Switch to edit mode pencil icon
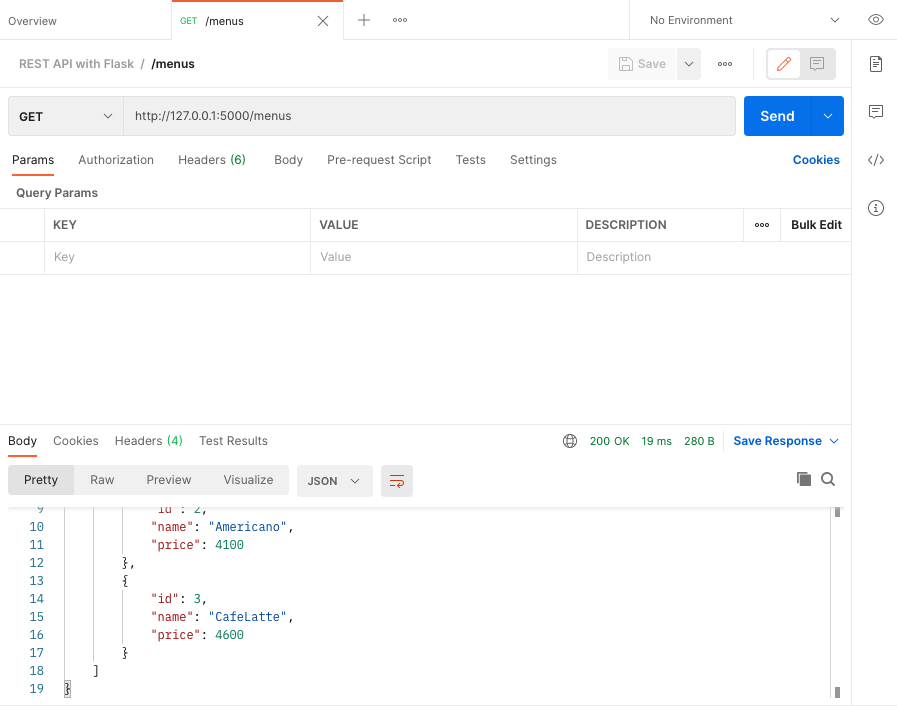The height and width of the screenshot is (706, 897). coord(784,64)
